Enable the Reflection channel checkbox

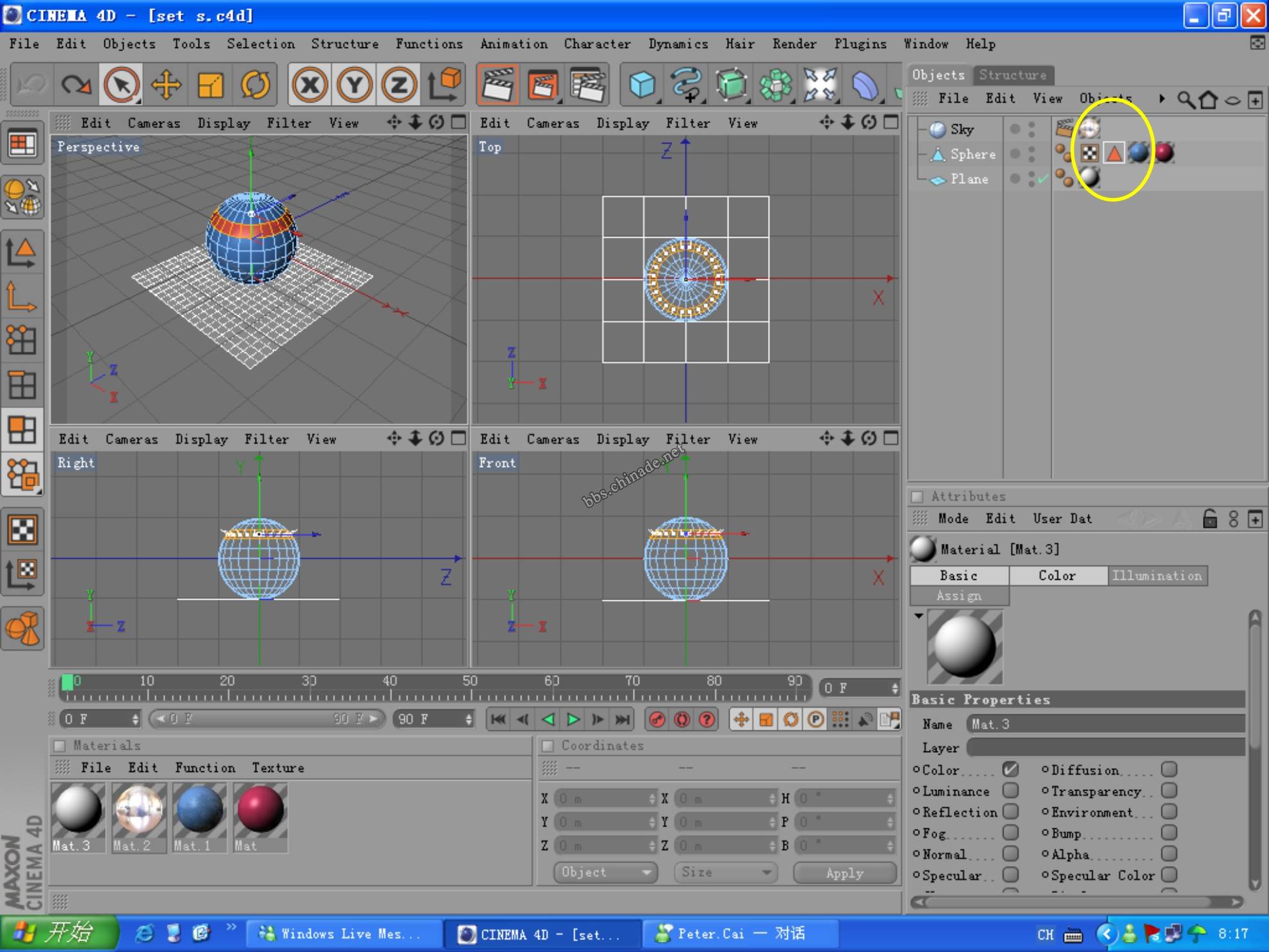pyautogui.click(x=1010, y=812)
